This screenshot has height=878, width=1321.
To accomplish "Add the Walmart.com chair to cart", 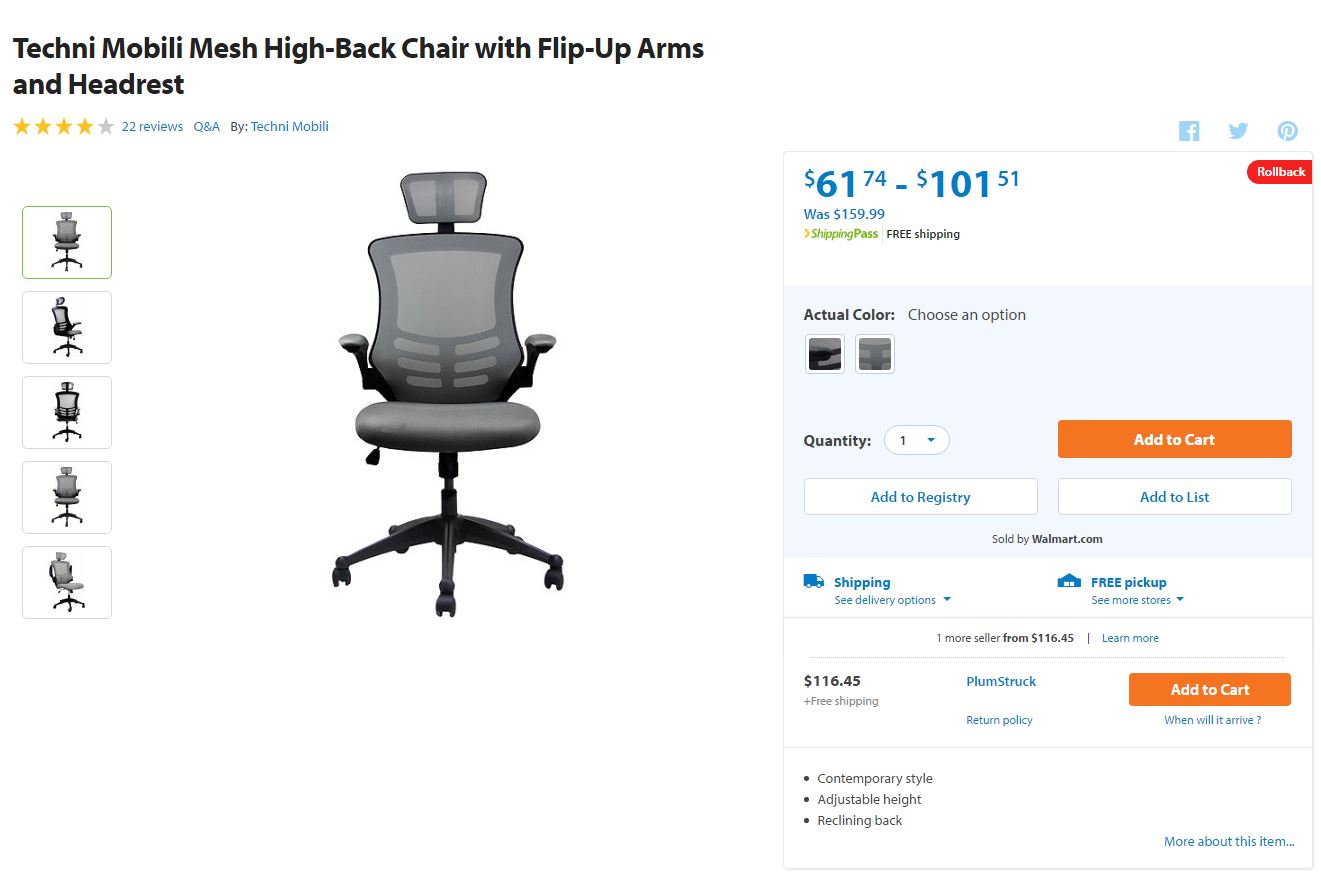I will (x=1174, y=440).
